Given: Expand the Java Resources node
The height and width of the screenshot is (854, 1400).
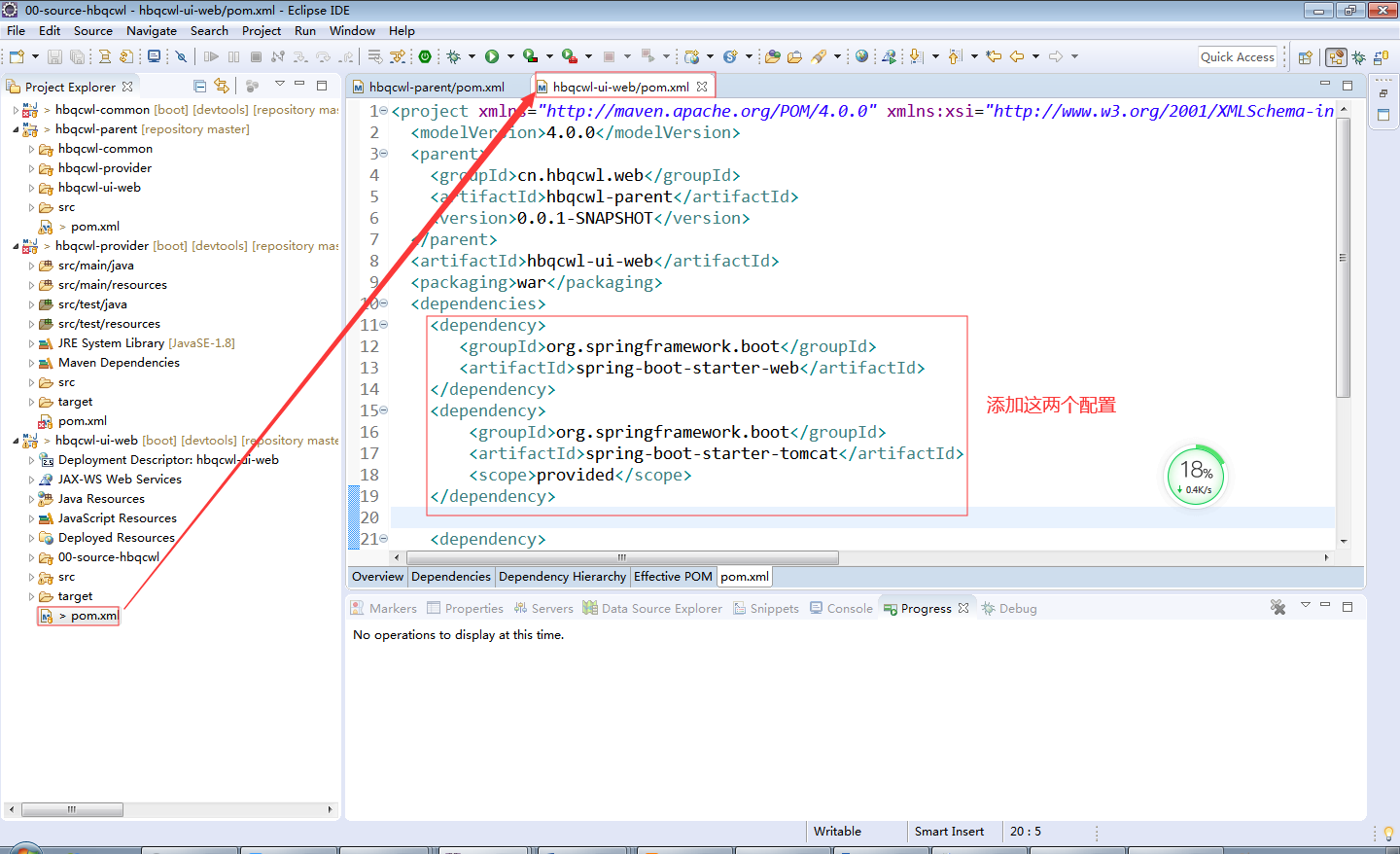Looking at the screenshot, I should tap(31, 499).
